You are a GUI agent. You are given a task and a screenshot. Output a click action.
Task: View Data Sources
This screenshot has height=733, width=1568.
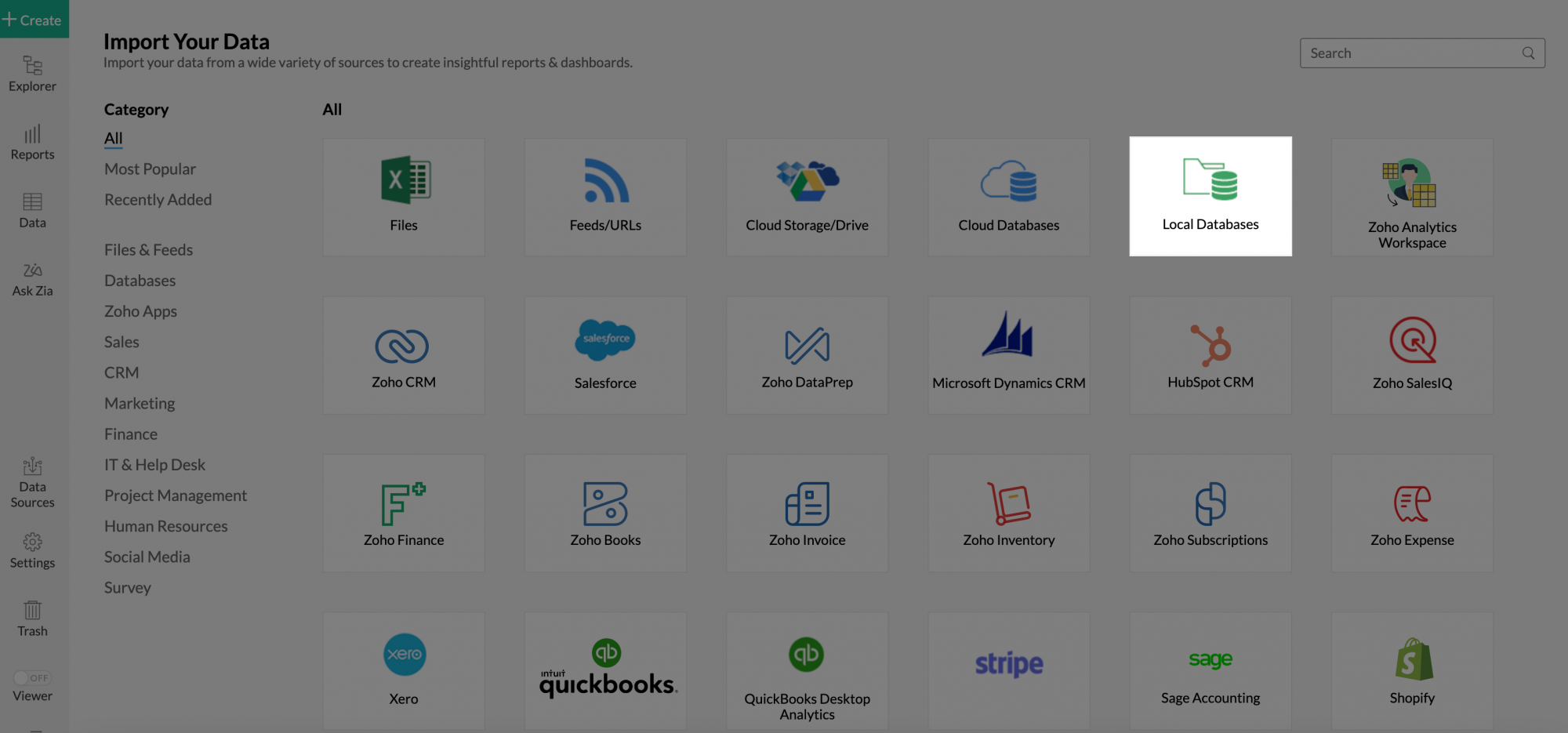coord(32,481)
